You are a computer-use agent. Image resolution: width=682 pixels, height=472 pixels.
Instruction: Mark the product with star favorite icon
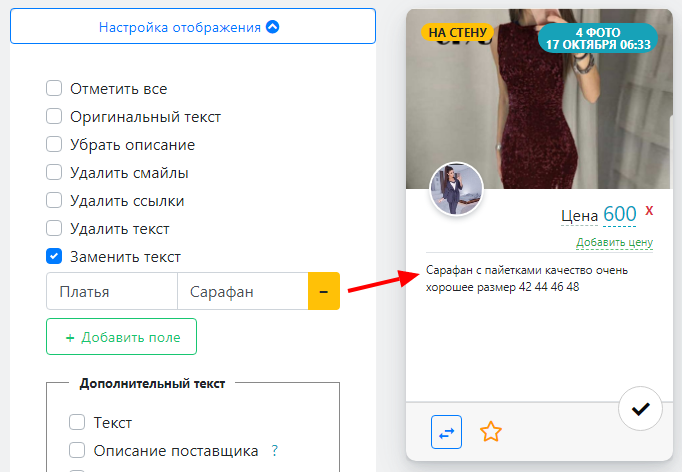[490, 432]
